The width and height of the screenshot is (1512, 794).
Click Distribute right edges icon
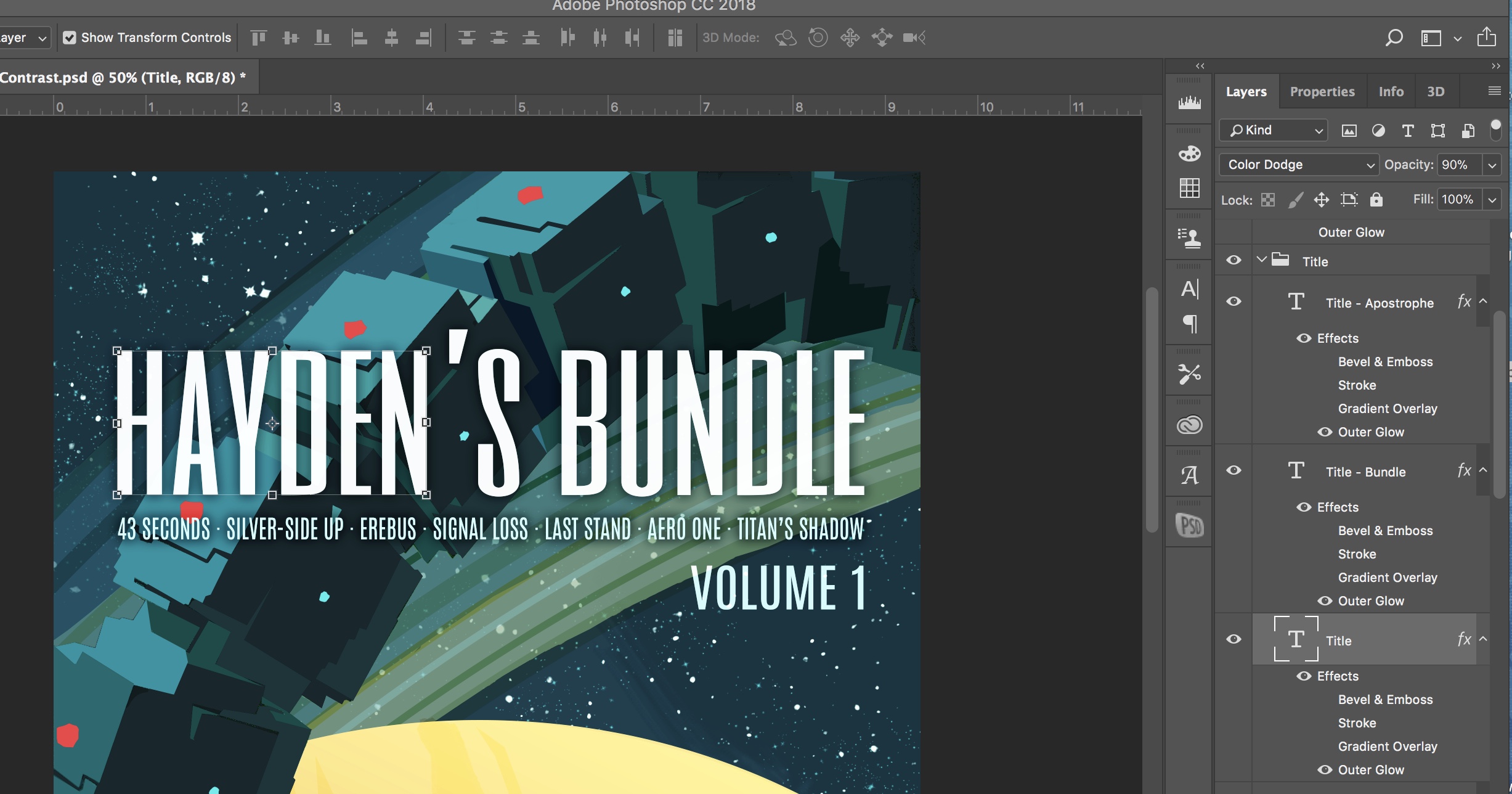(632, 38)
